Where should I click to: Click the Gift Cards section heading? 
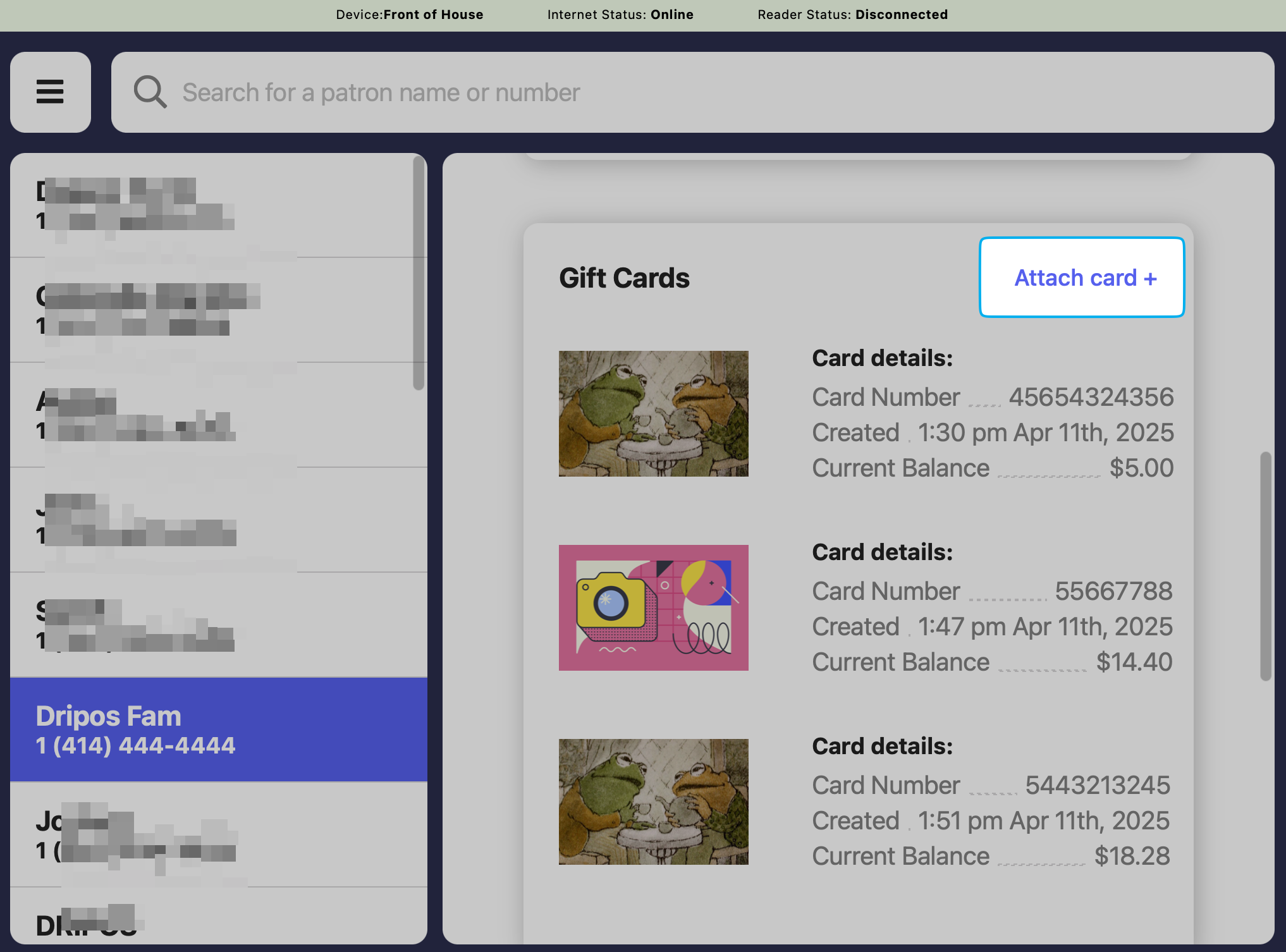[x=624, y=278]
